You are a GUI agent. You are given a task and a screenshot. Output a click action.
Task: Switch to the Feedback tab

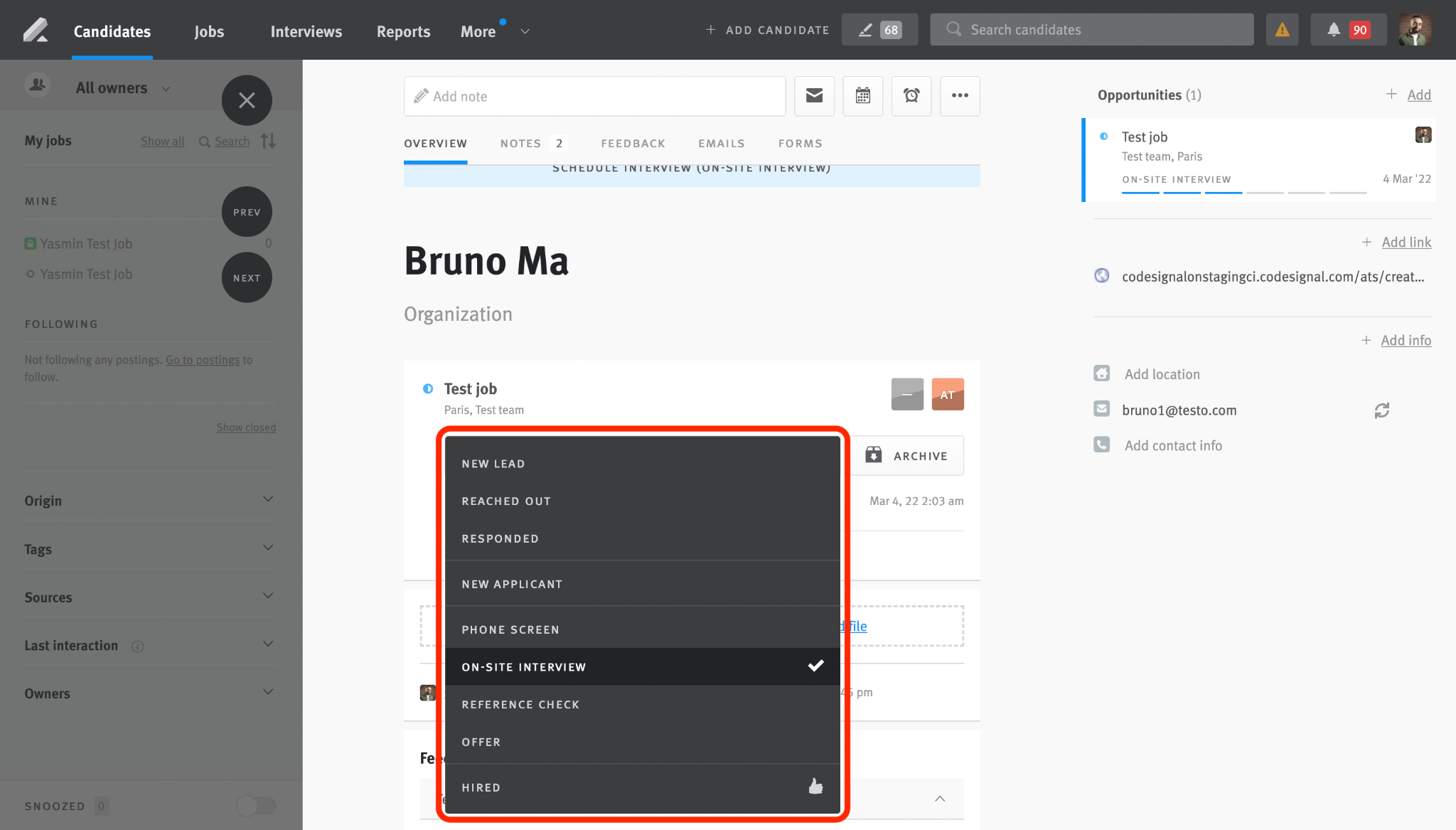[x=633, y=144]
